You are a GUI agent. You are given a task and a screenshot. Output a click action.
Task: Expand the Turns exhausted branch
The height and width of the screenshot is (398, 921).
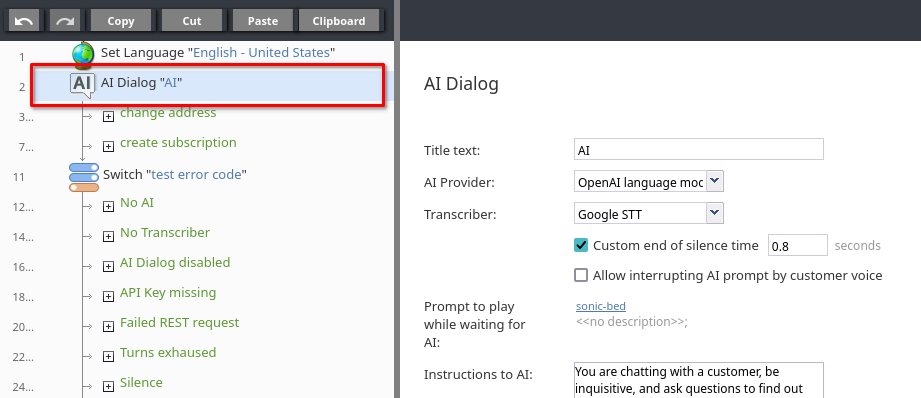pyautogui.click(x=108, y=356)
